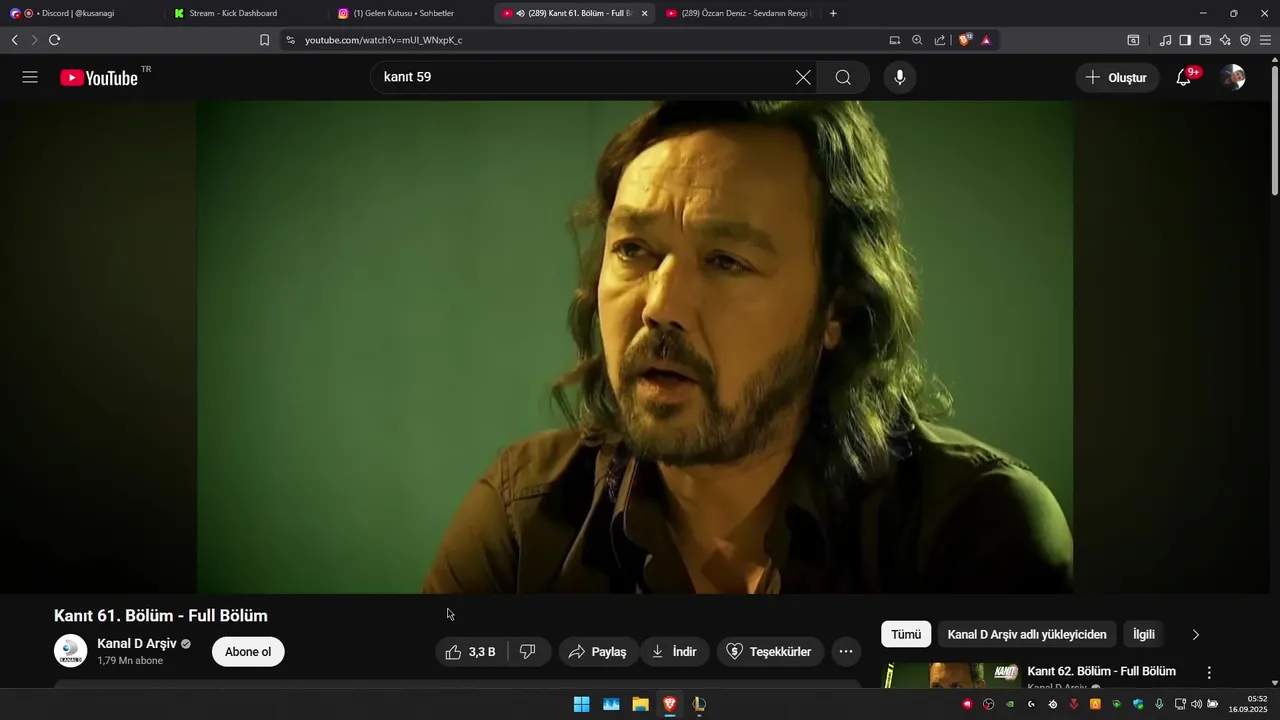Open a new browser tab

pyautogui.click(x=833, y=13)
